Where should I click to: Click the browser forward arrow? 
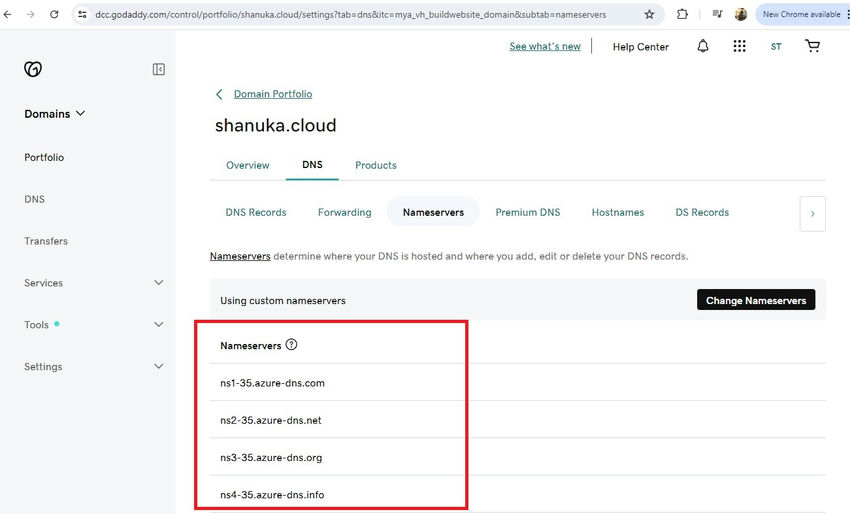click(x=30, y=14)
